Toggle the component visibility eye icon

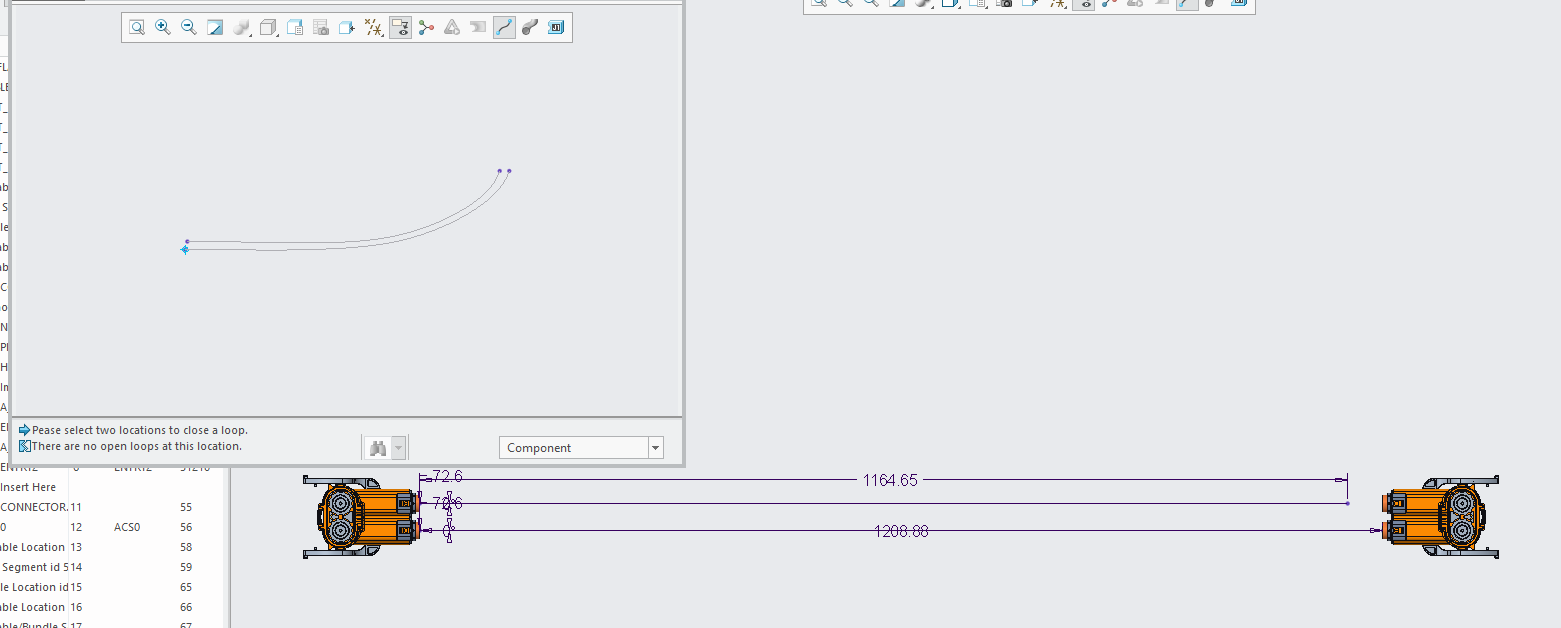399,27
